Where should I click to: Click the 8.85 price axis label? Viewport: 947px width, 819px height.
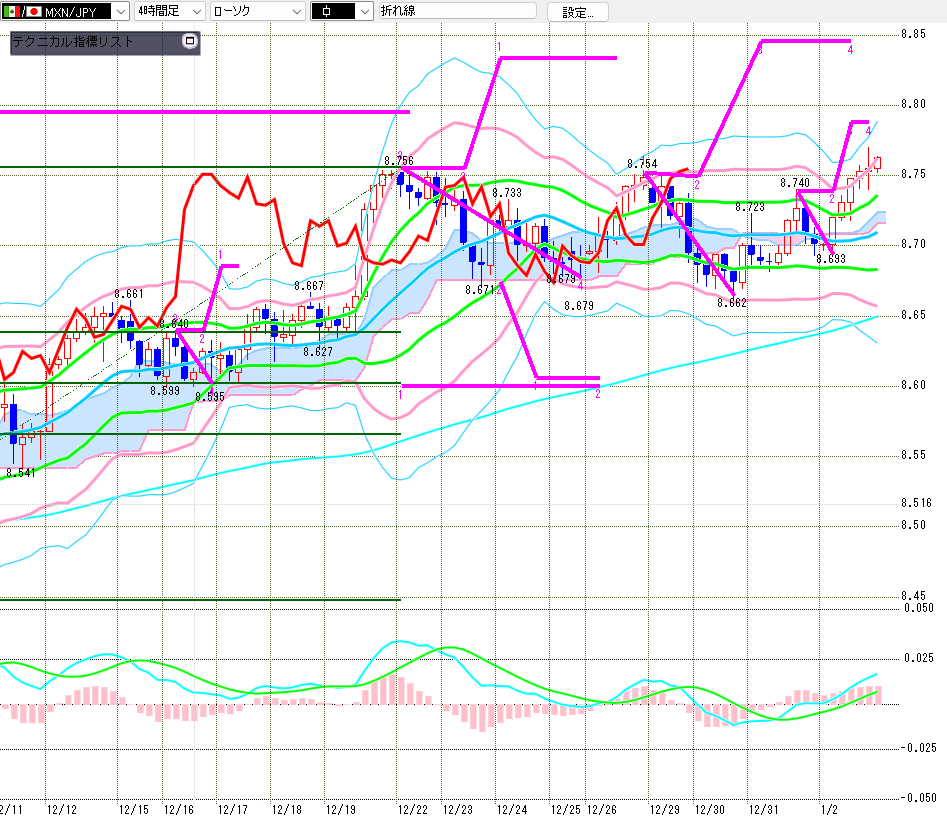coord(912,34)
